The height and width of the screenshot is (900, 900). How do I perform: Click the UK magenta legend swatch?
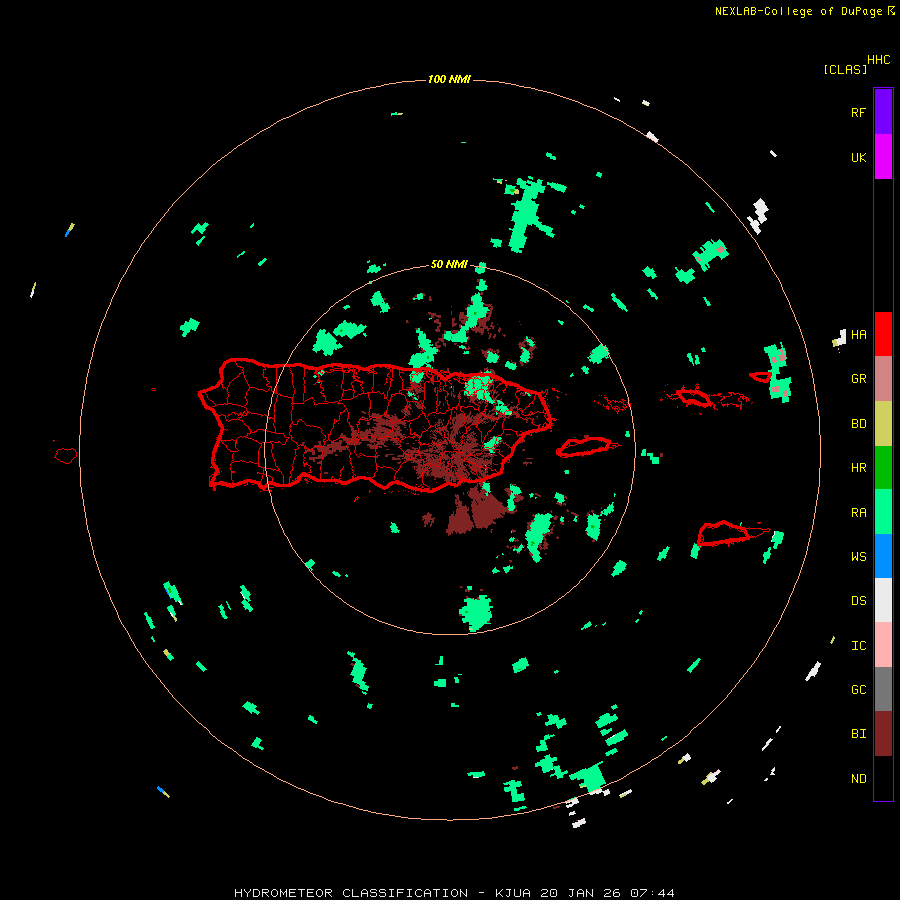[x=883, y=157]
